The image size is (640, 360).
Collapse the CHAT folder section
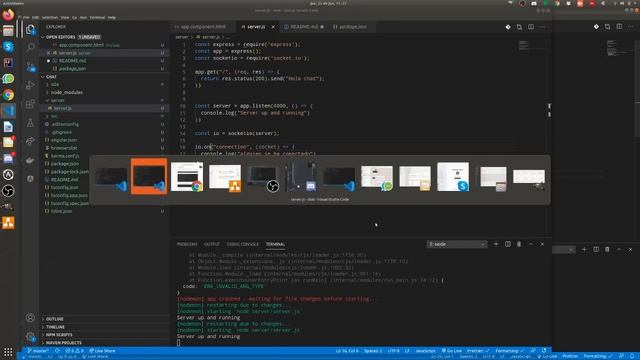point(51,76)
